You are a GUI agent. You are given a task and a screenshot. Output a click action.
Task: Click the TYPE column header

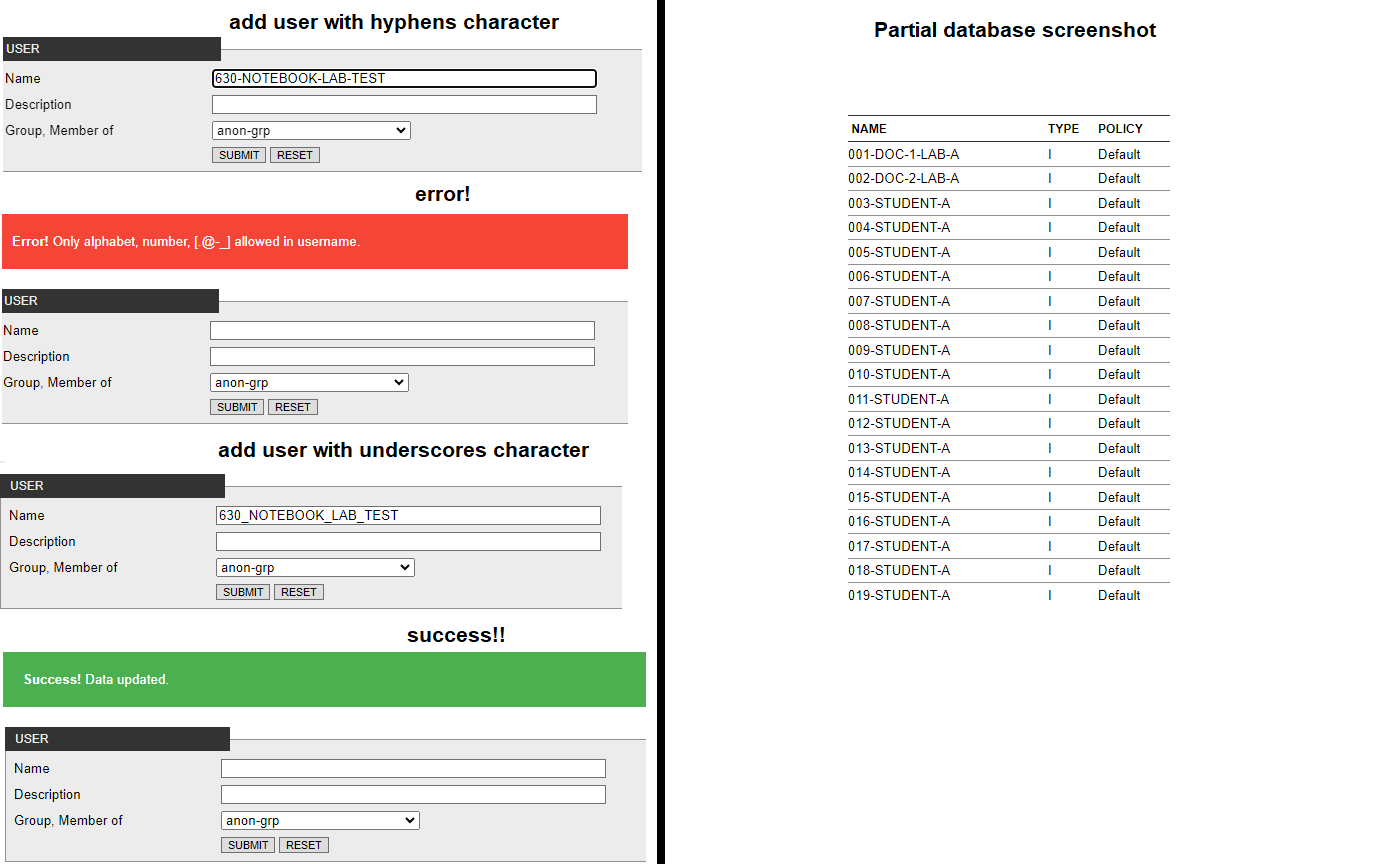[1063, 128]
